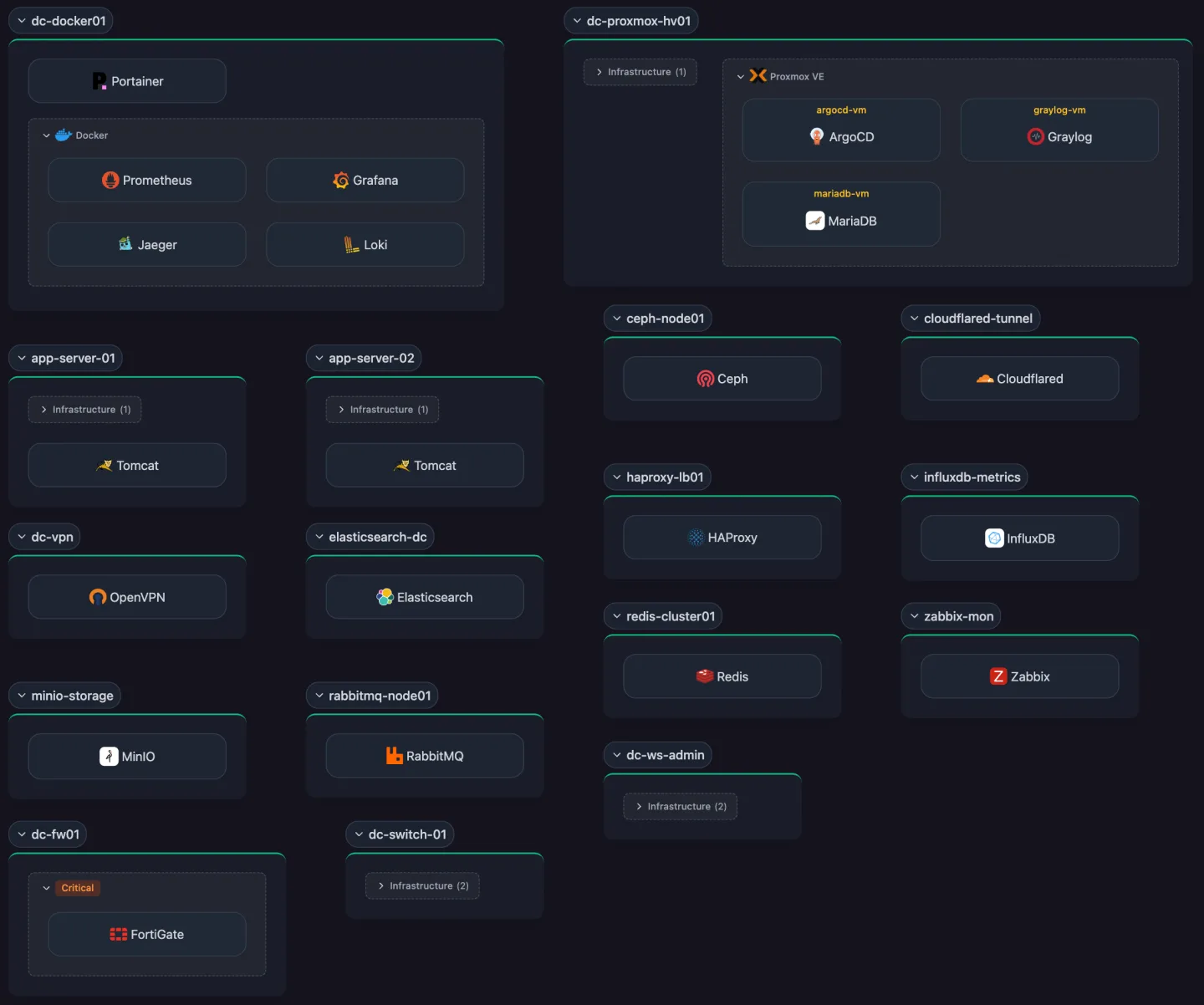Viewport: 1204px width, 1005px height.
Task: Select the ArgoCD icon in Proxmox VE
Action: [817, 136]
